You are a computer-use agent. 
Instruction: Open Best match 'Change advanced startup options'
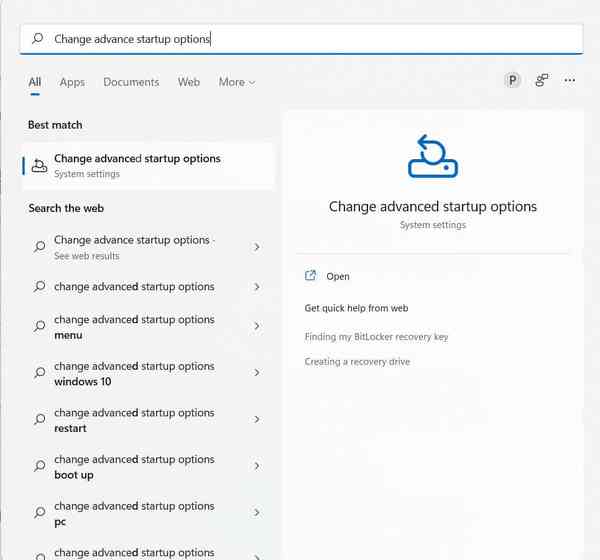[x=148, y=166]
